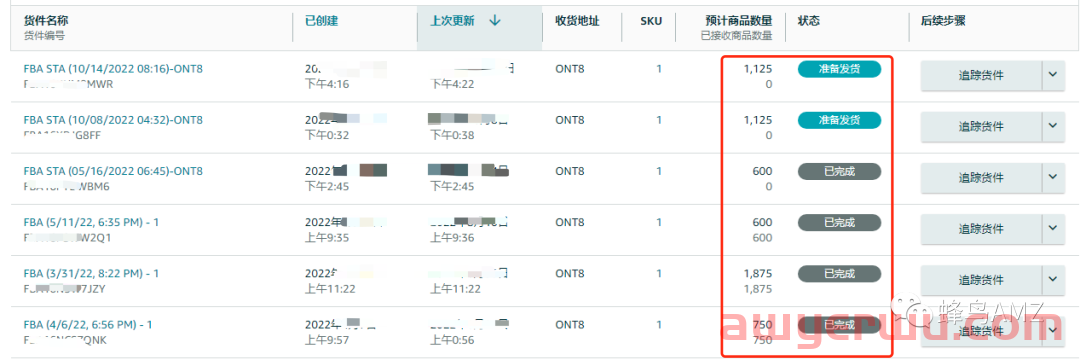The width and height of the screenshot is (1080, 360).
Task: Click SKU count 1 for 5/11/22 shipment
Action: 658,222
